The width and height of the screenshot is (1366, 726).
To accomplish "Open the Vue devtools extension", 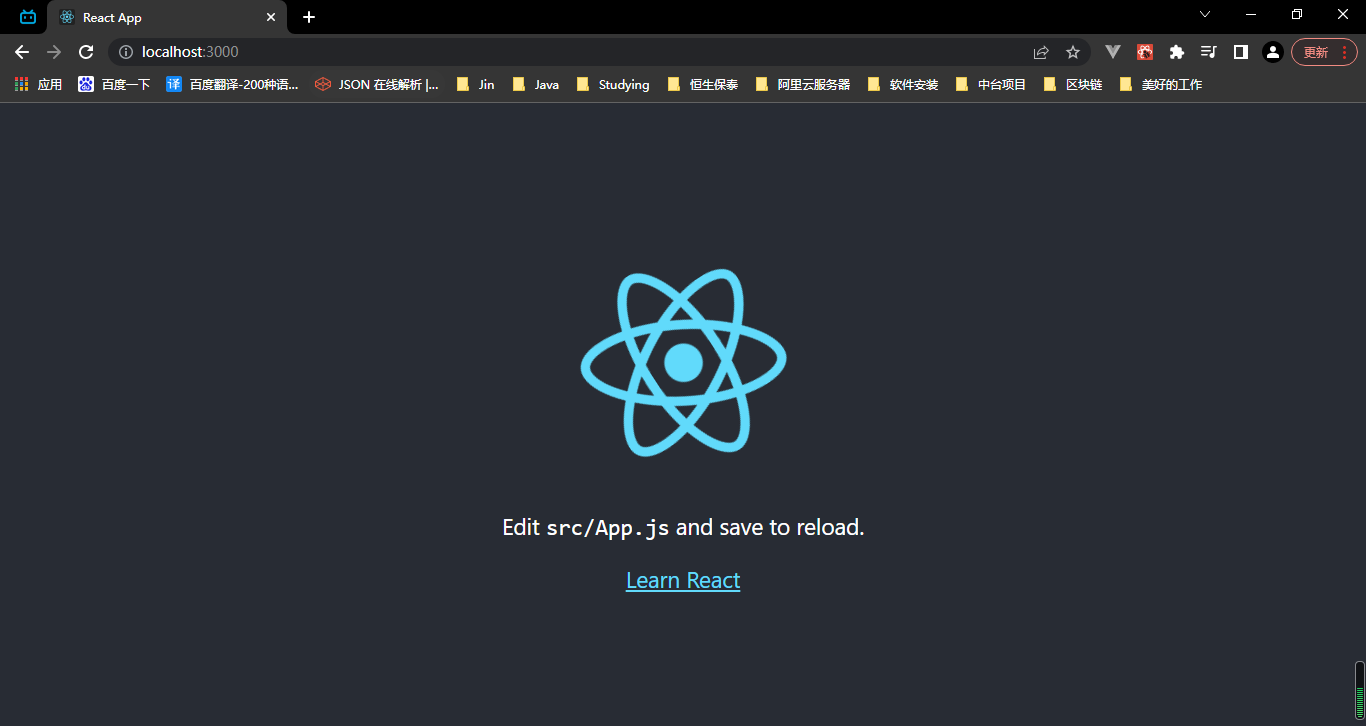I will pos(1113,52).
